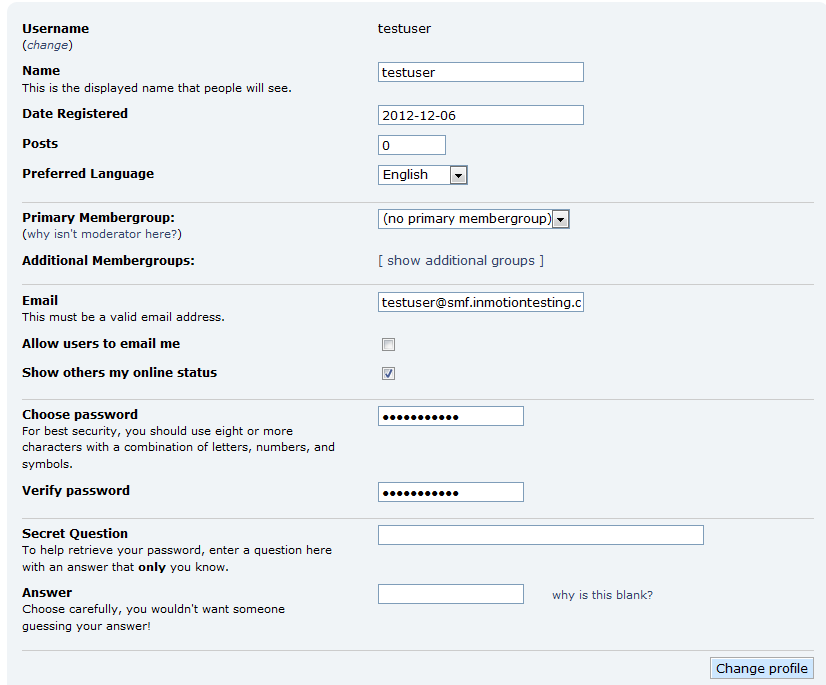
Task: Click the Posts count field
Action: click(411, 146)
